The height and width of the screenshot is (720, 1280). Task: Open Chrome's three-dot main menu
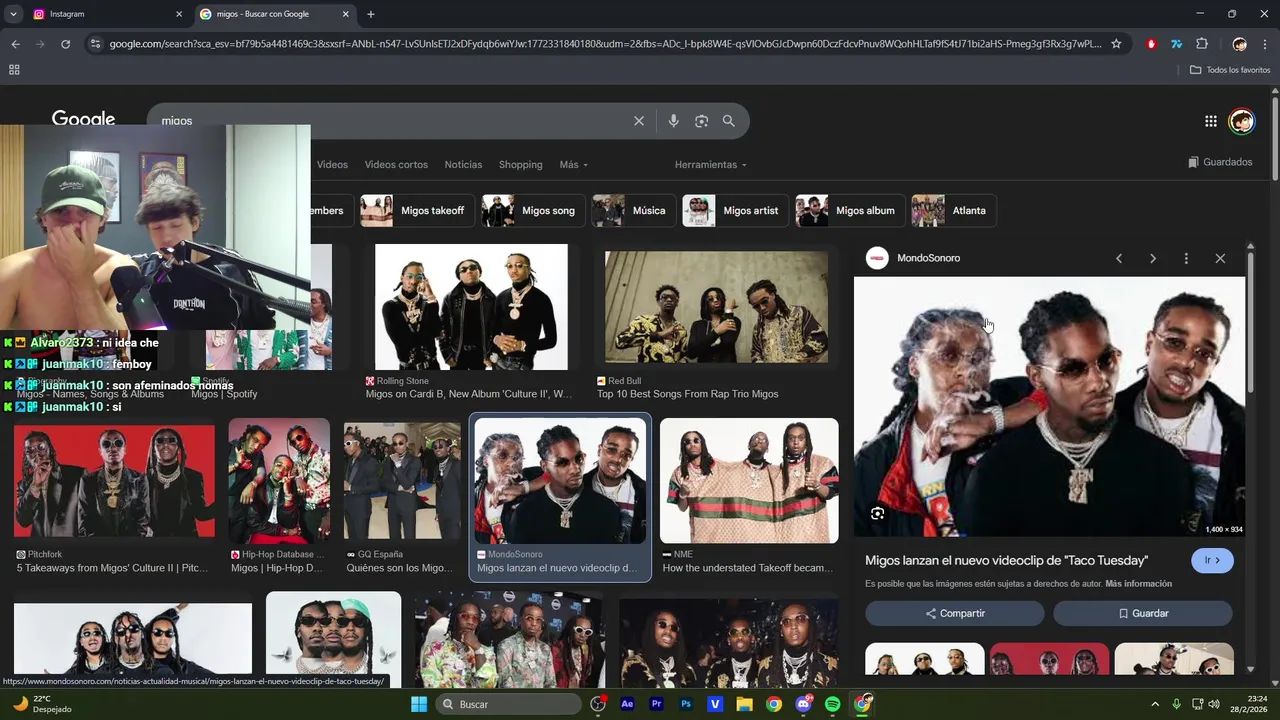point(1265,44)
